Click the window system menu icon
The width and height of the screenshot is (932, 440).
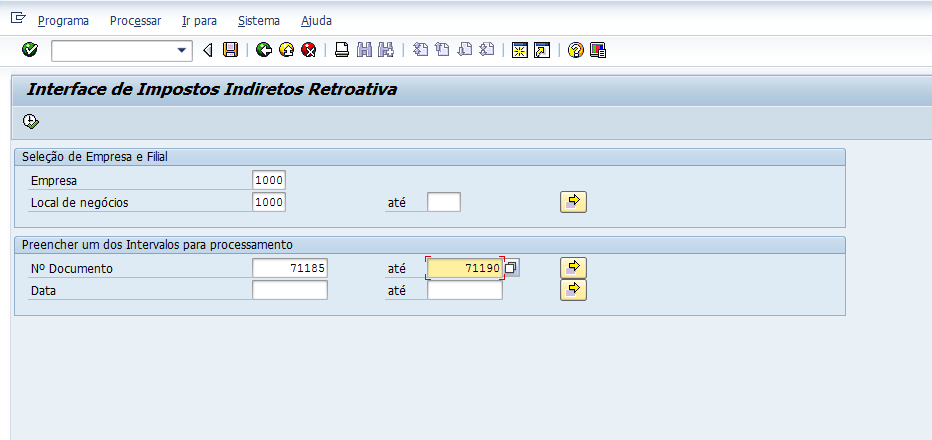18,18
